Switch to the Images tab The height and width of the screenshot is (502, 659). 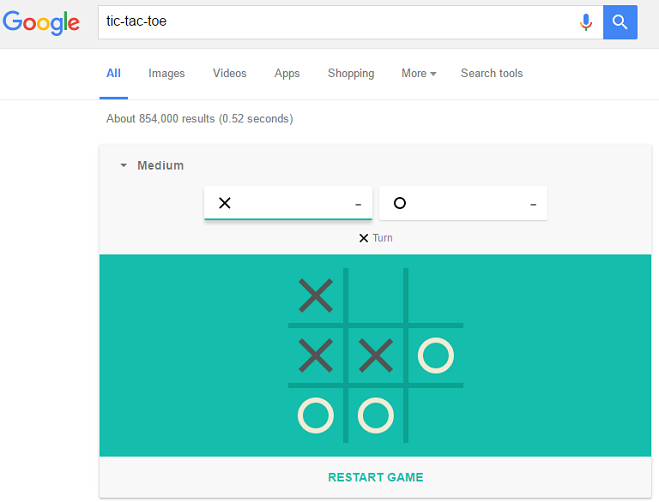pos(166,74)
